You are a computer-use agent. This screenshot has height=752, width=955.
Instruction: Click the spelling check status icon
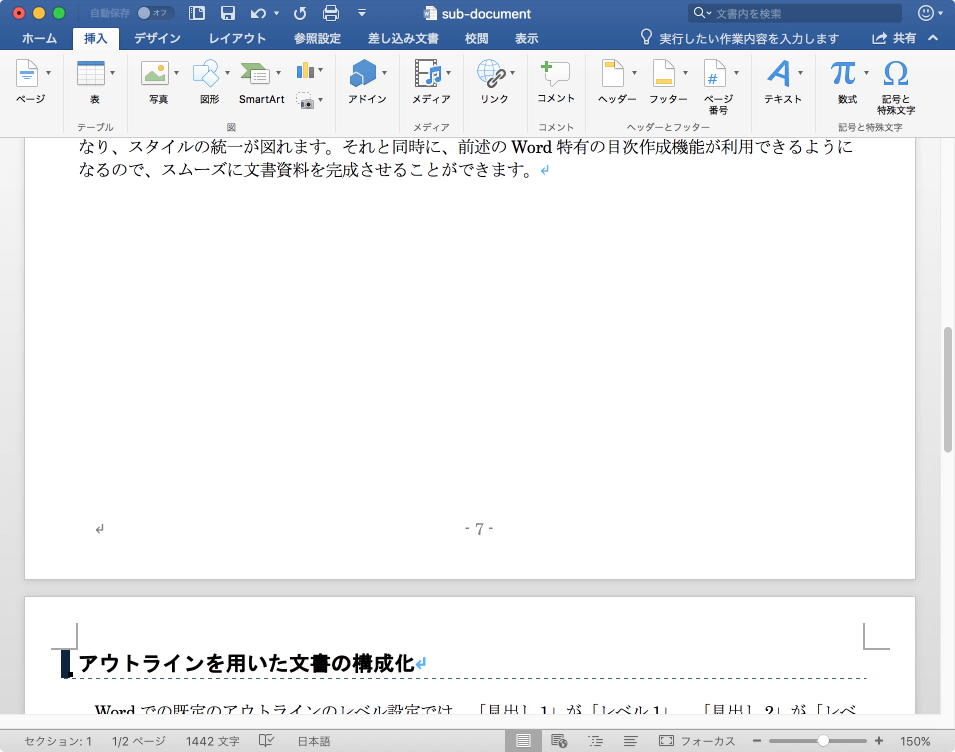[266, 740]
